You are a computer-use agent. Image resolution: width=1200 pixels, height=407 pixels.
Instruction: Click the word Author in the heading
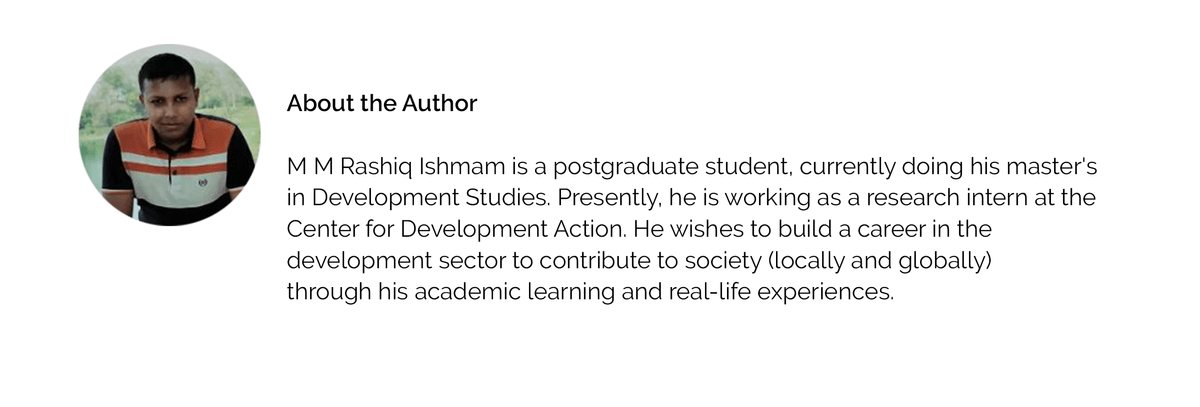(x=440, y=103)
